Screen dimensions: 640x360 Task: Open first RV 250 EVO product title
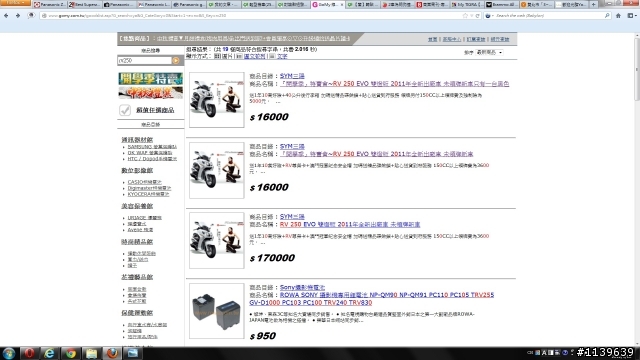point(394,84)
